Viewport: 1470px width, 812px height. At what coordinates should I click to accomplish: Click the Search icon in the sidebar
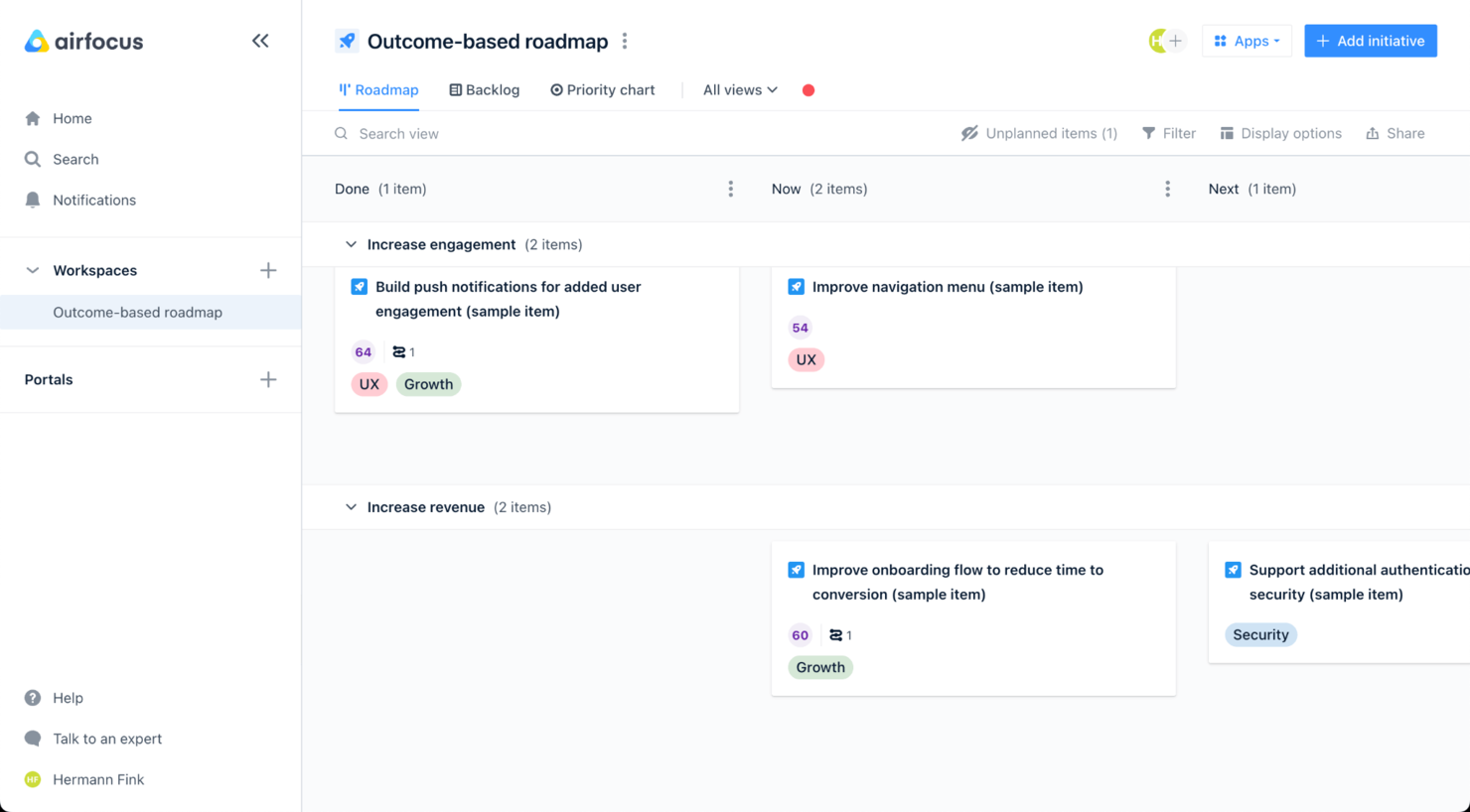[x=33, y=159]
